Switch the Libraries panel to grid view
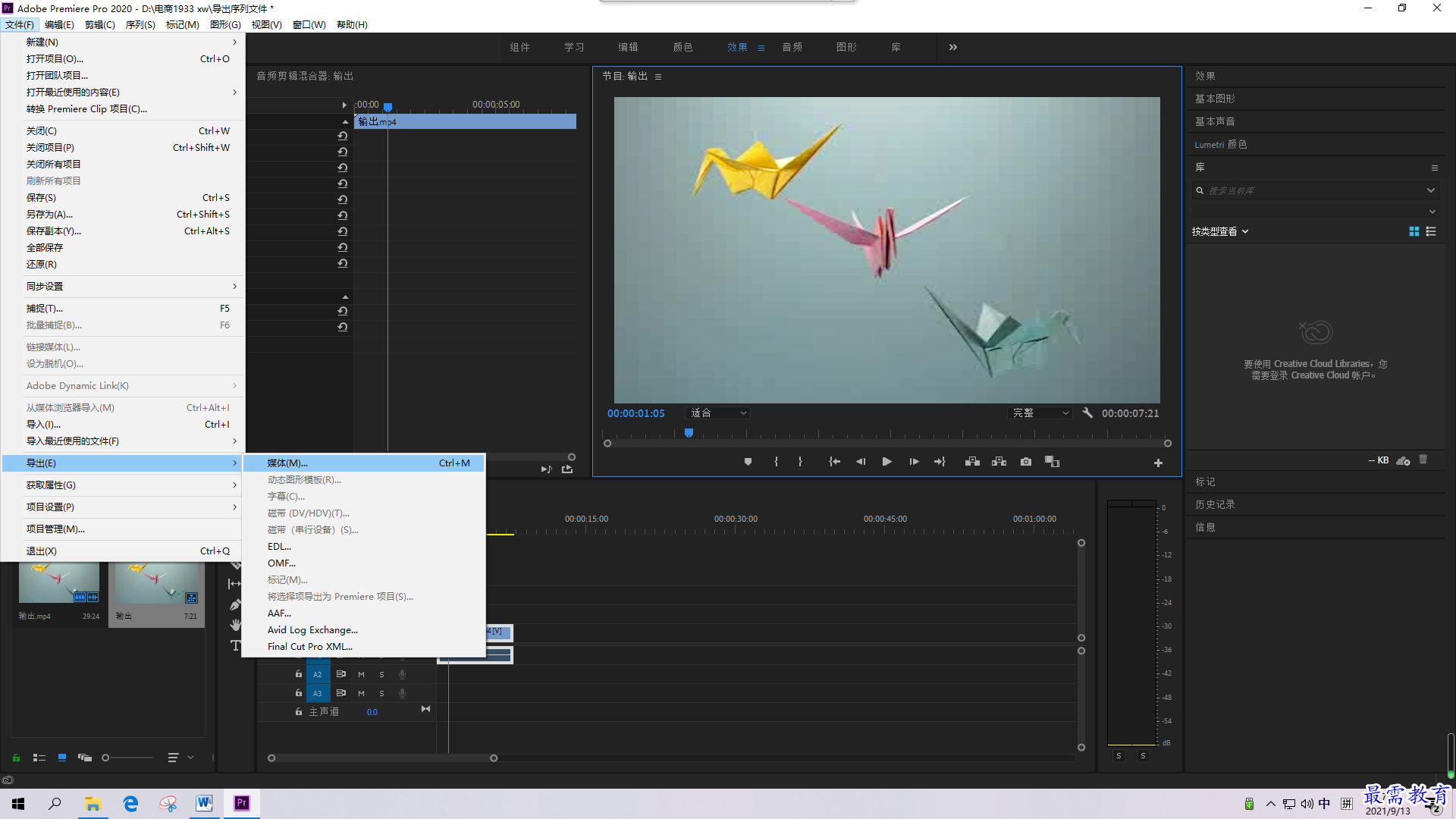 1414,231
